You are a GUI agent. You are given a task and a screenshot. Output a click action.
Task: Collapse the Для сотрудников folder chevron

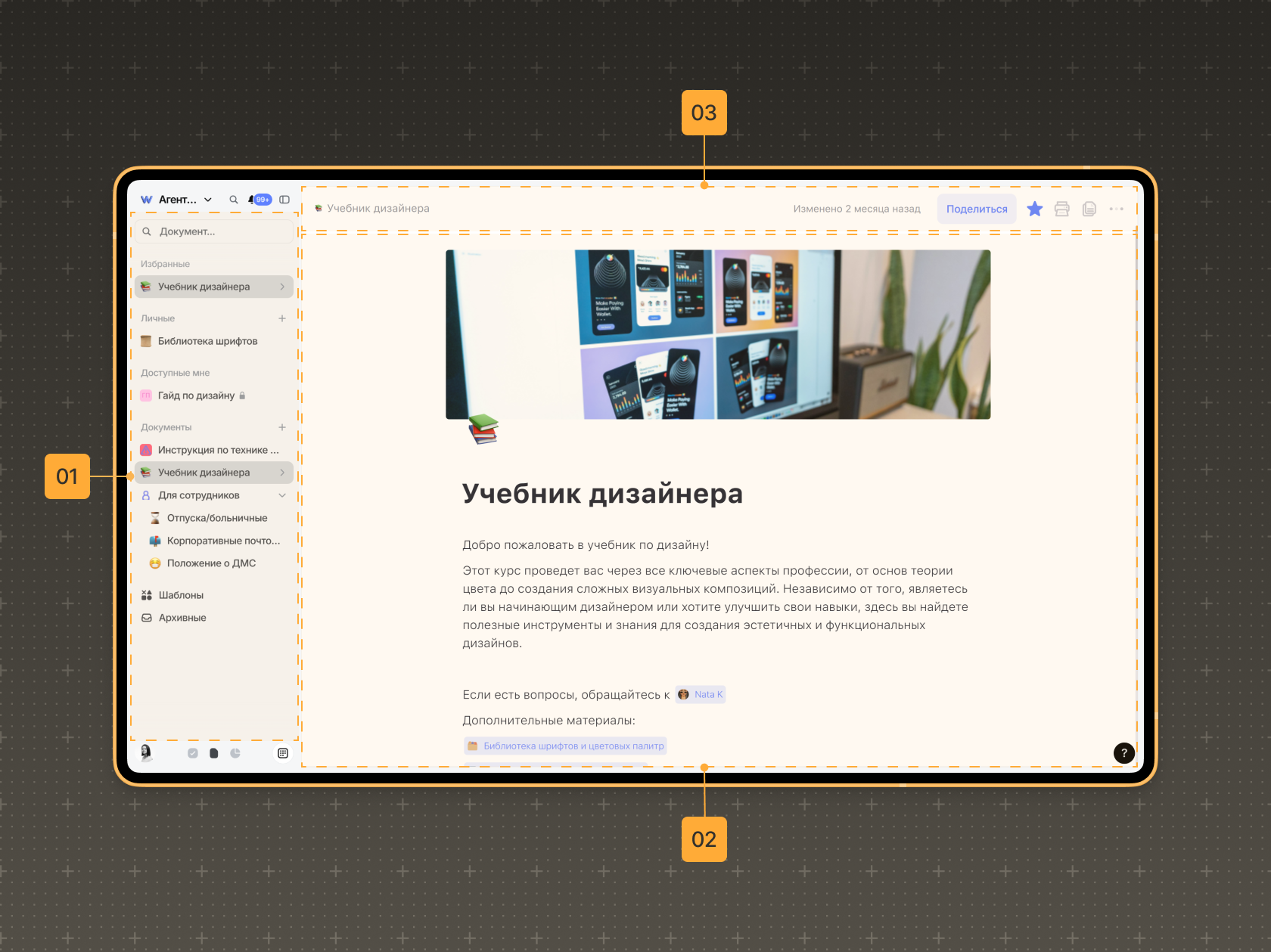click(282, 495)
